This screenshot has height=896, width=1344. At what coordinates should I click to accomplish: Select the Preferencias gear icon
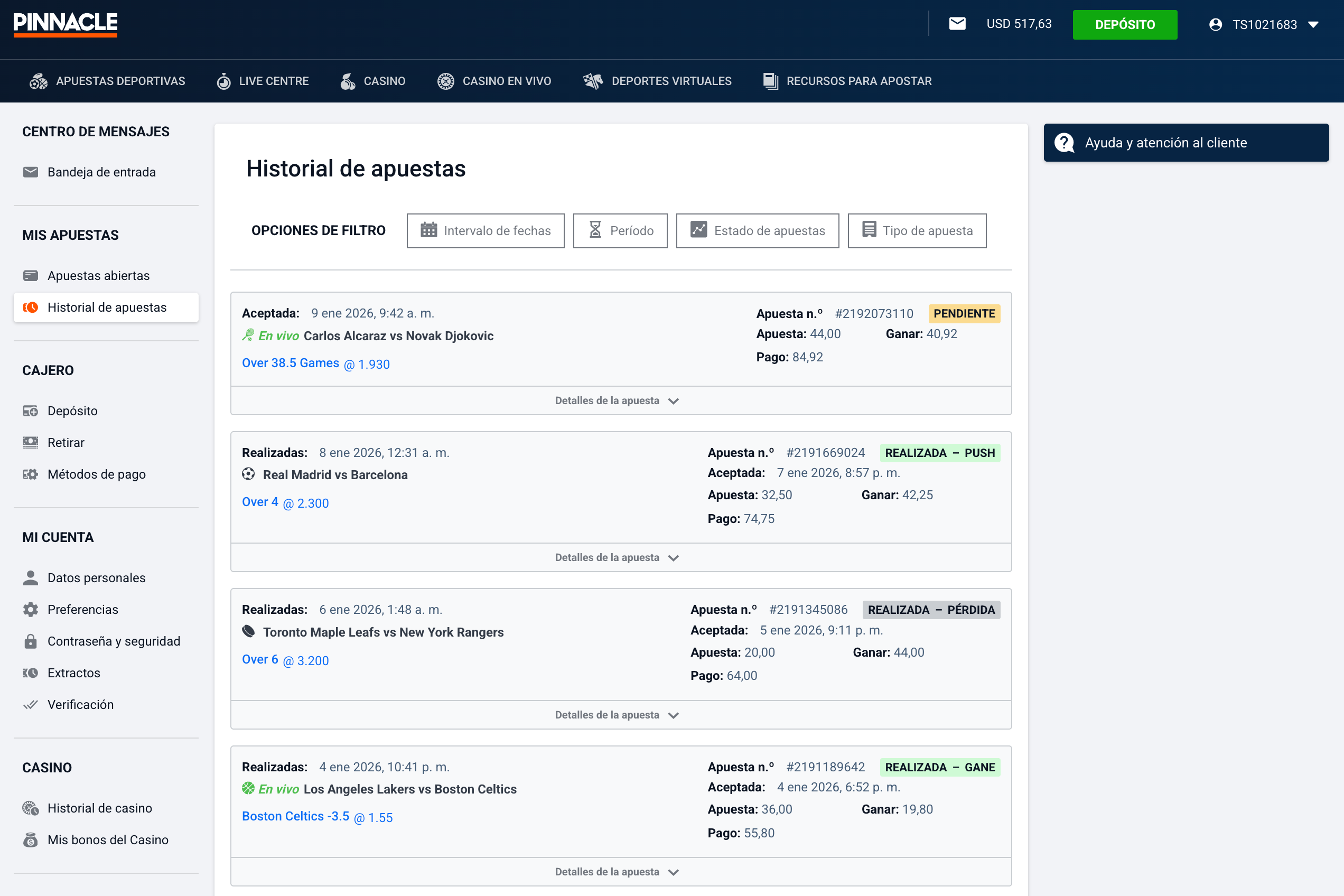pyautogui.click(x=30, y=609)
